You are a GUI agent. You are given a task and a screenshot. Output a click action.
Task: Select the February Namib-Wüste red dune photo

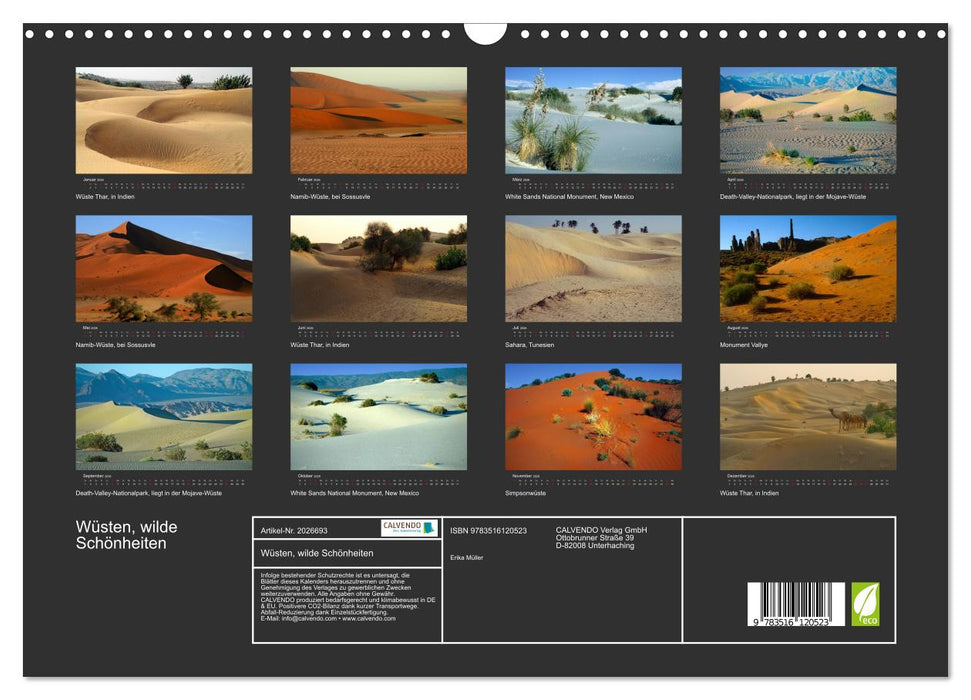378,120
